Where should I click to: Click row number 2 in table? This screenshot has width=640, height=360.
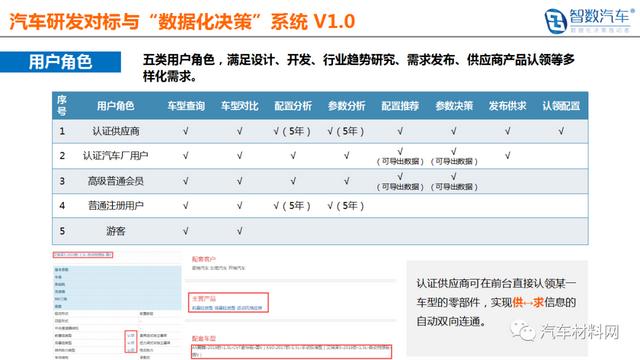coord(62,156)
